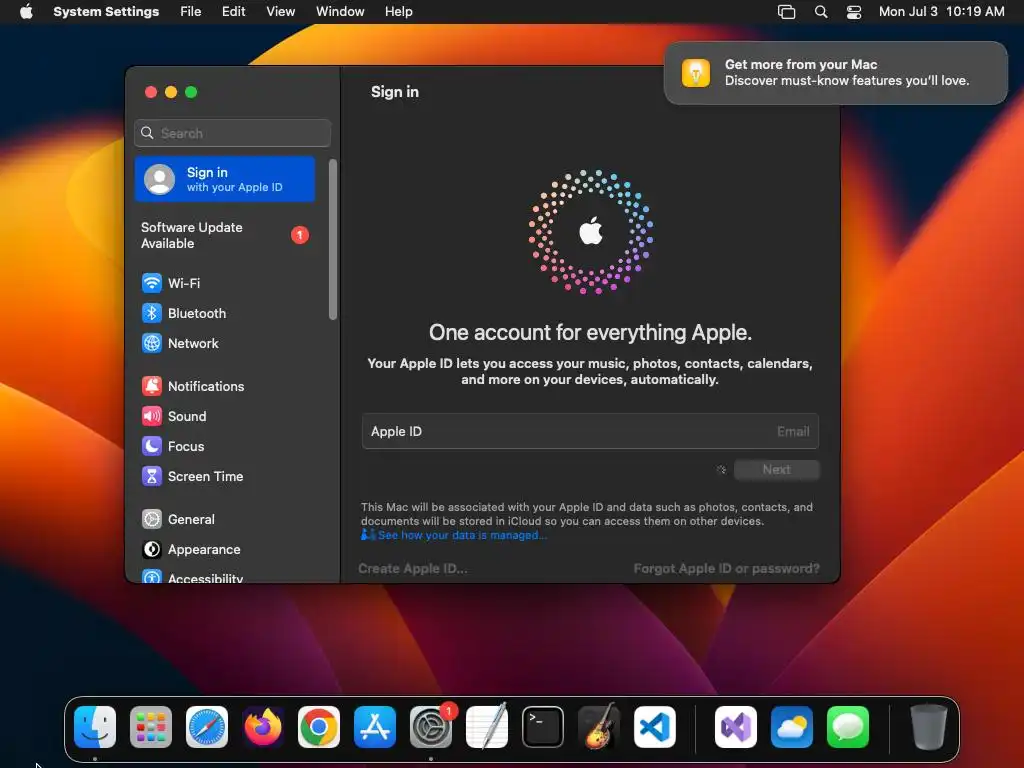The image size is (1024, 768).
Task: Launch Google Chrome from the Dock
Action: click(x=319, y=727)
